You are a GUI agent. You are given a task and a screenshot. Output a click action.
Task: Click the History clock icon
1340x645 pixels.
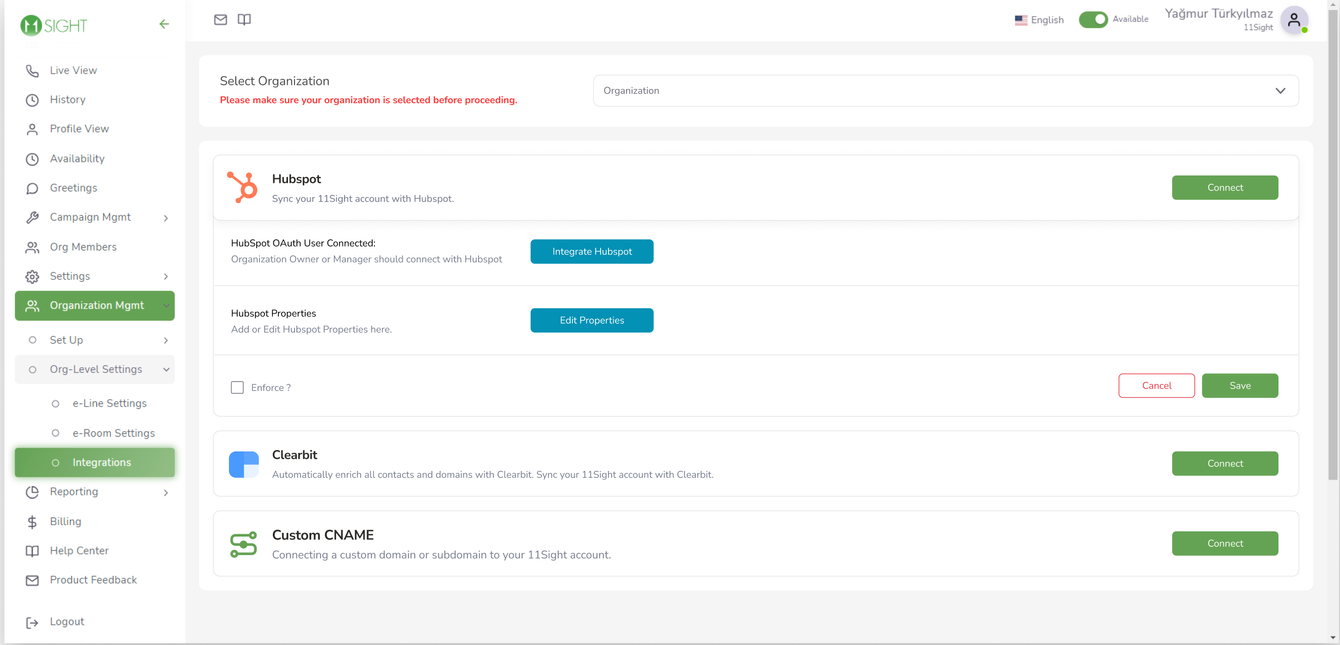point(32,100)
